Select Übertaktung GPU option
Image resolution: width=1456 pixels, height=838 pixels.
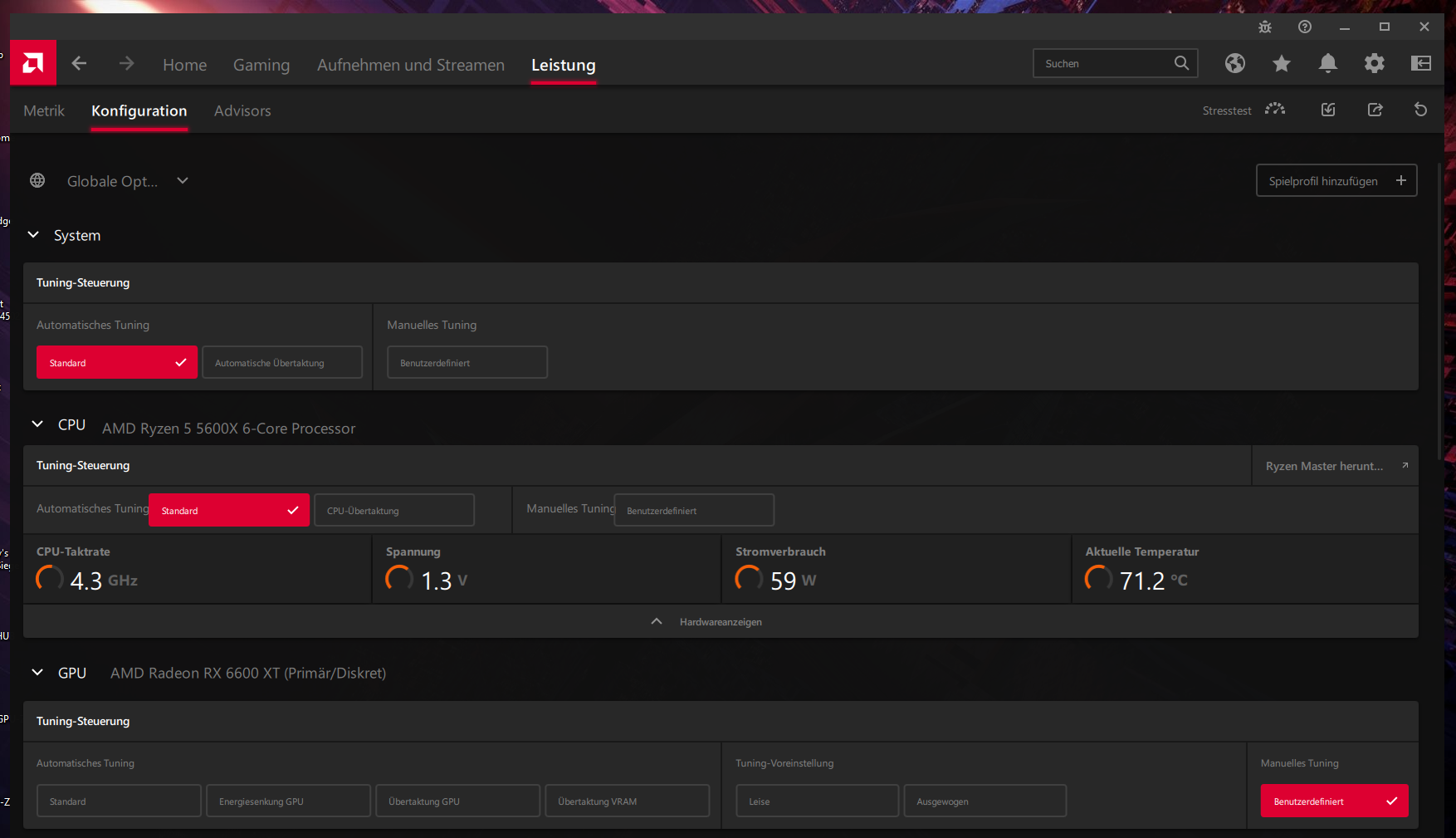point(457,801)
